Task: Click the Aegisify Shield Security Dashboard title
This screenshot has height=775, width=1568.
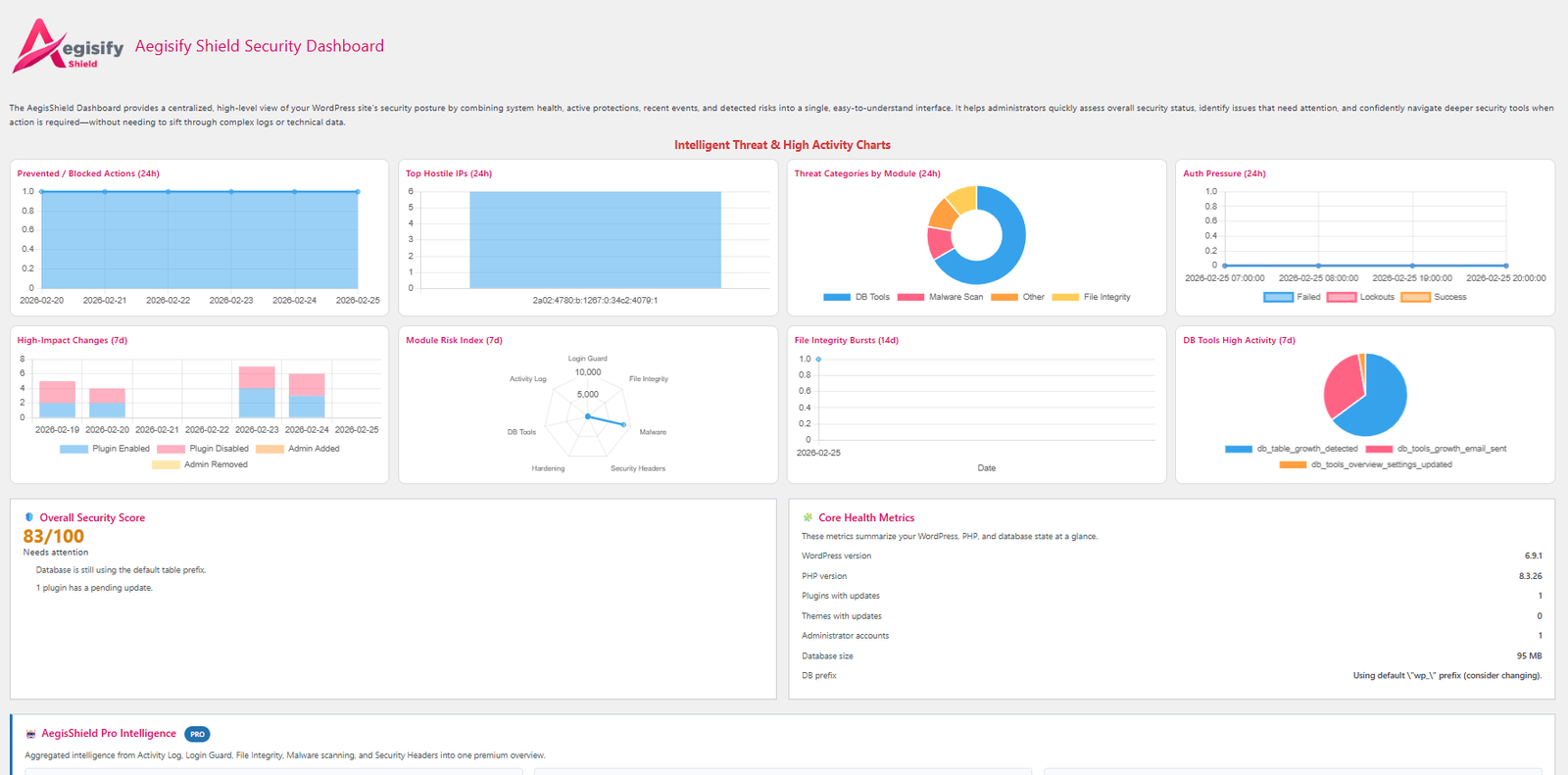Action: 260,46
